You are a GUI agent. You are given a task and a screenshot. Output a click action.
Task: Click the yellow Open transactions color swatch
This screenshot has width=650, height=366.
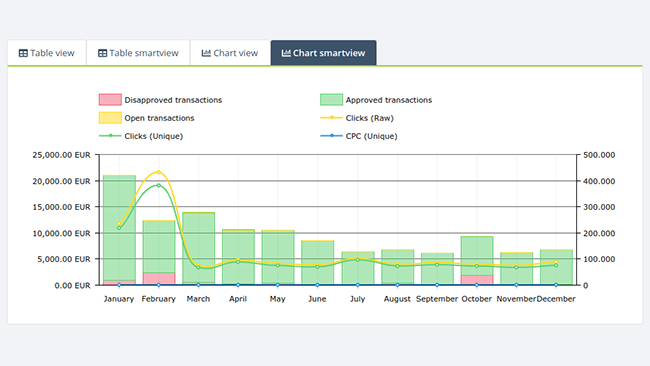(110, 118)
